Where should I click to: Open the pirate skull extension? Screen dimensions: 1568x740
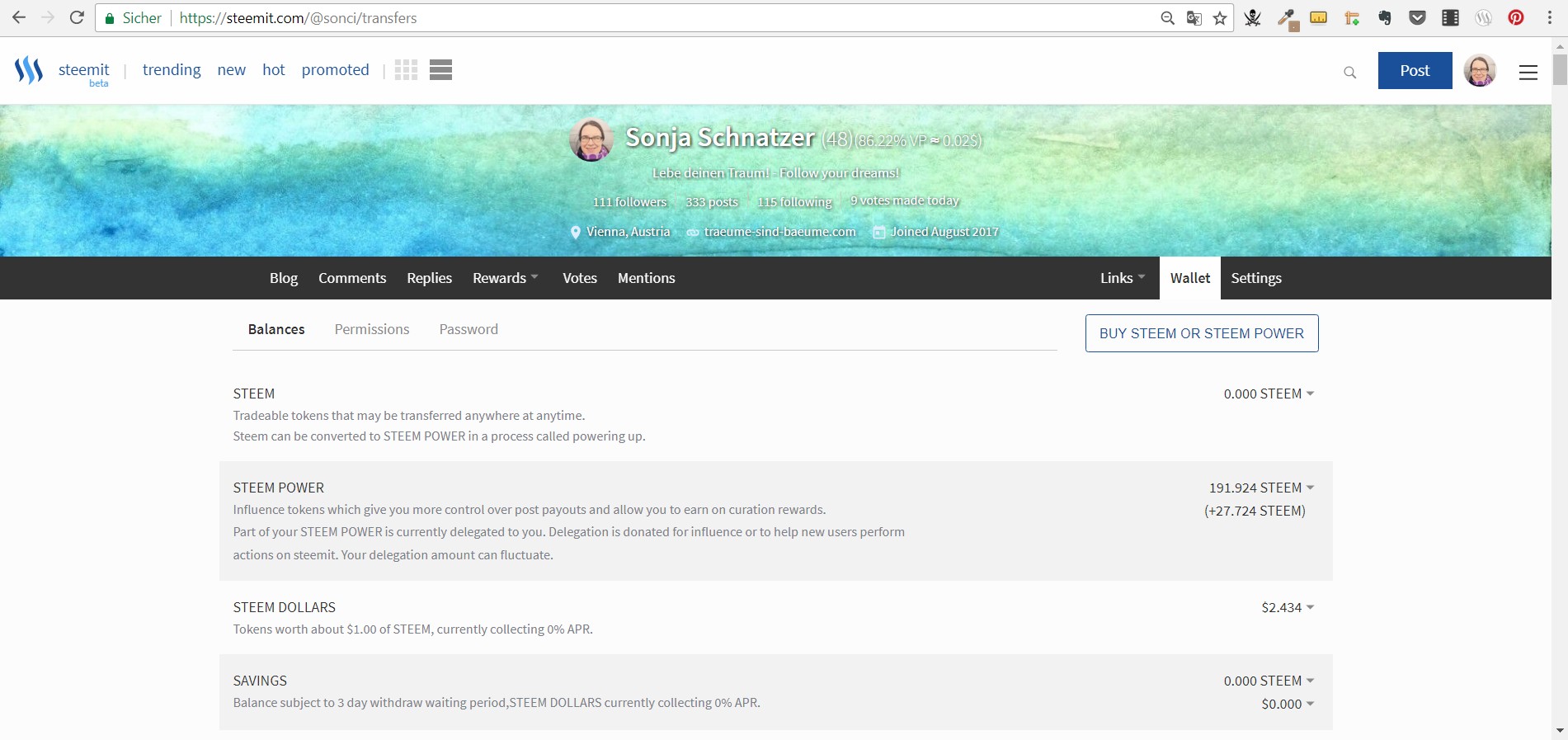point(1253,18)
